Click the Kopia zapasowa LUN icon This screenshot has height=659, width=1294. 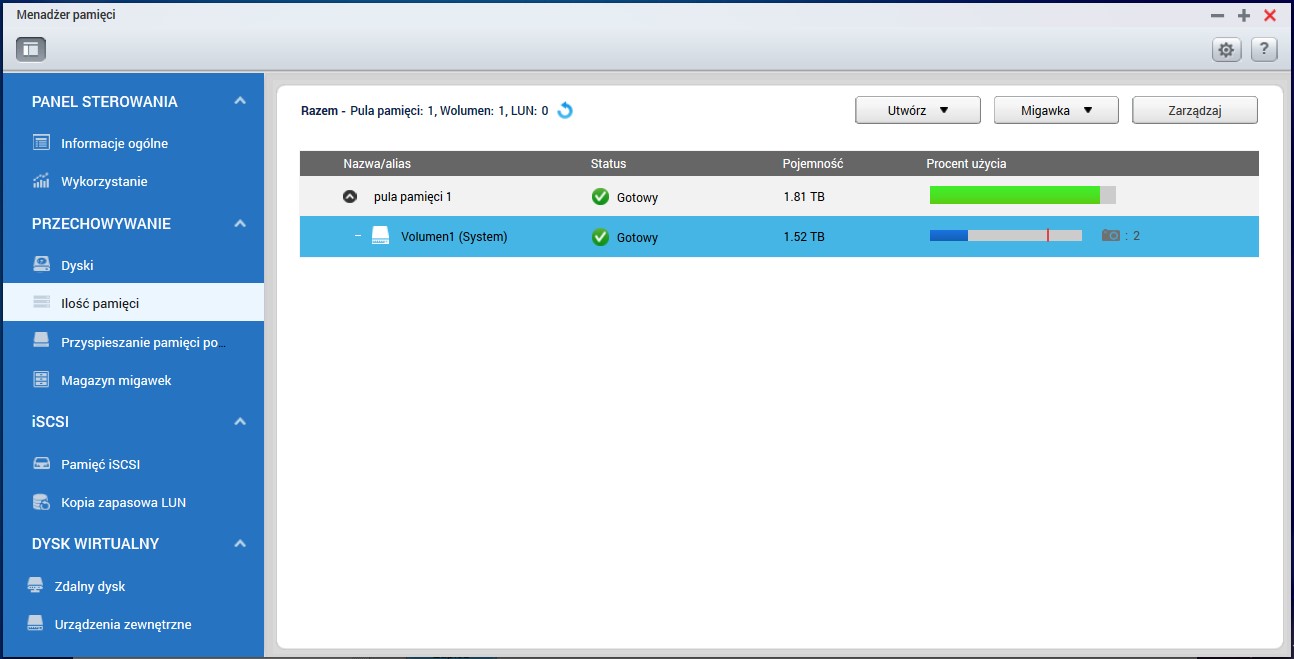[41, 502]
